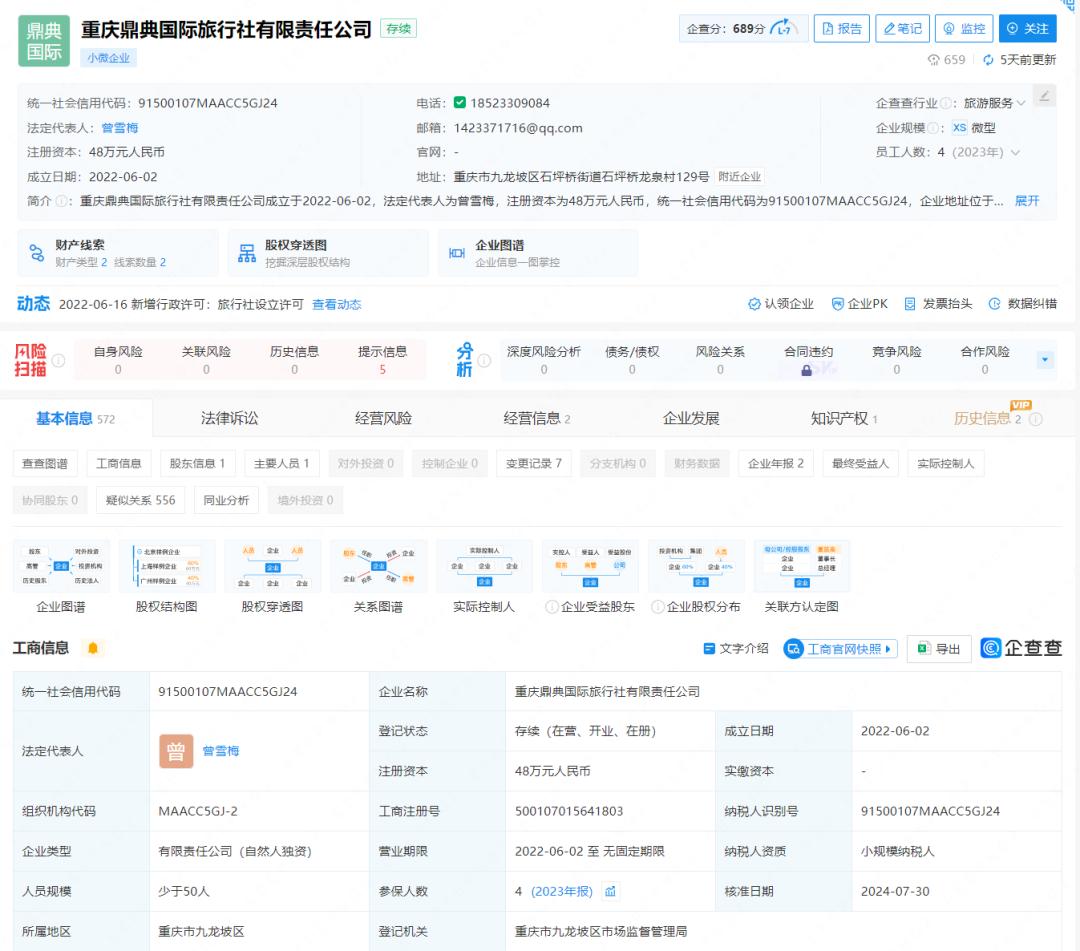Click the edit pencil icon beside industry
The height and width of the screenshot is (951, 1080).
pyautogui.click(x=1044, y=96)
